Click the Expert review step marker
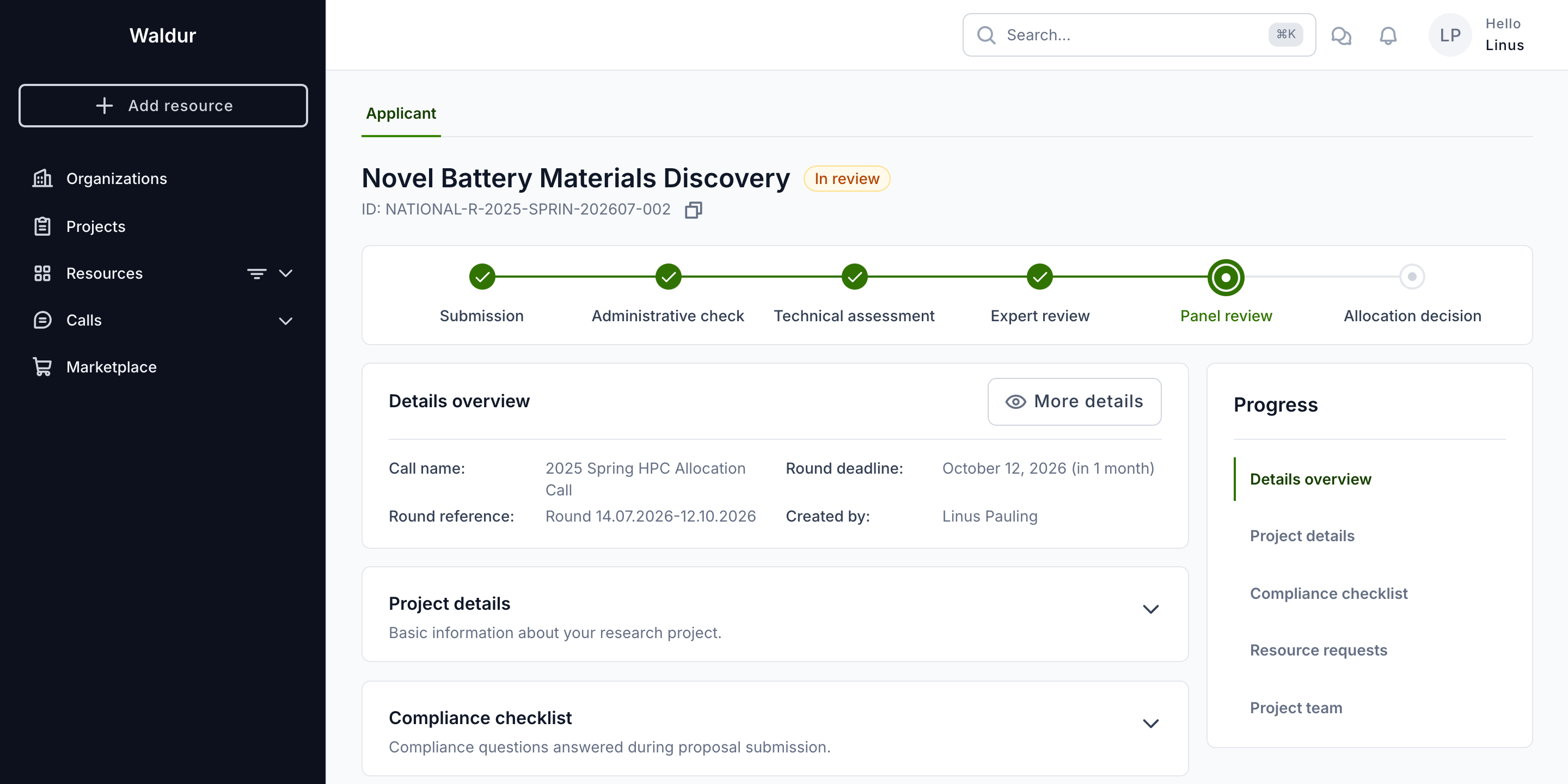 [x=1040, y=277]
